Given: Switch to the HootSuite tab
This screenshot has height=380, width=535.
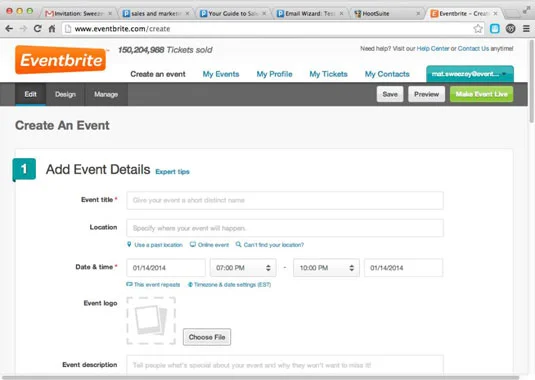Looking at the screenshot, I should [x=387, y=14].
